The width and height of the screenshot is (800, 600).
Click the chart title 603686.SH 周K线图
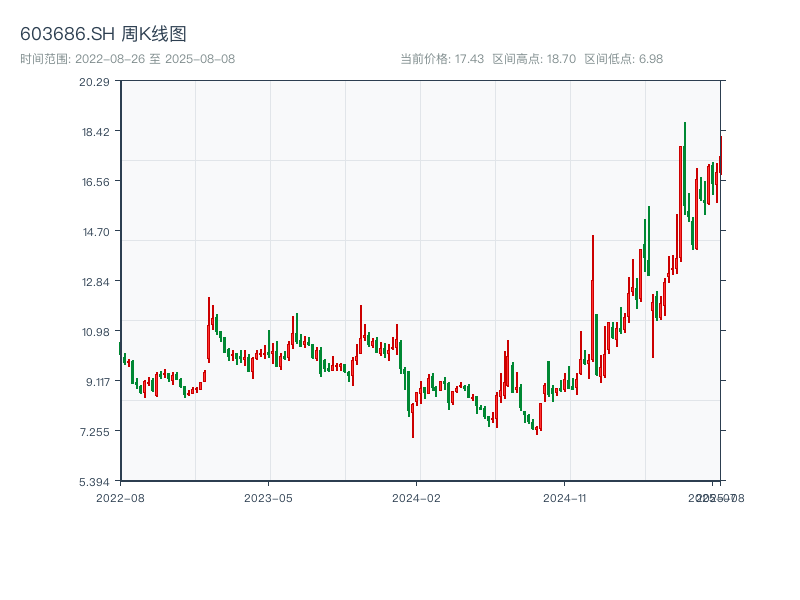pos(103,34)
